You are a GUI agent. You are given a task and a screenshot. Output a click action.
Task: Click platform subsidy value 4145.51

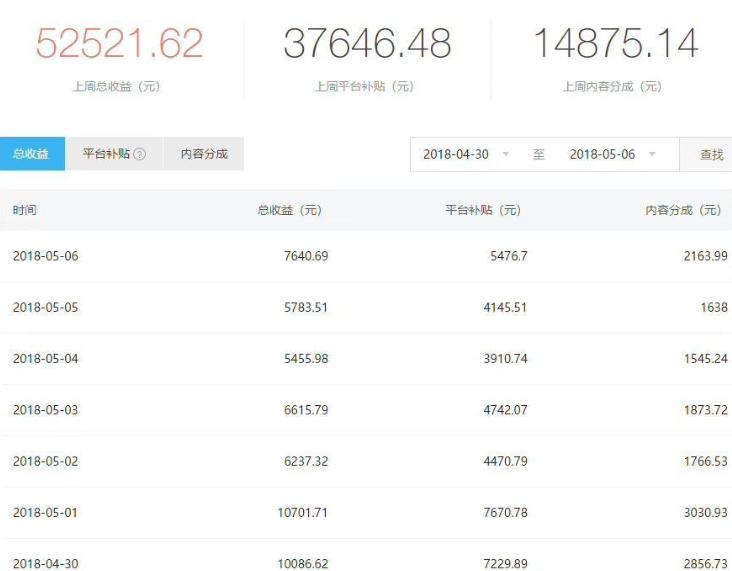506,307
